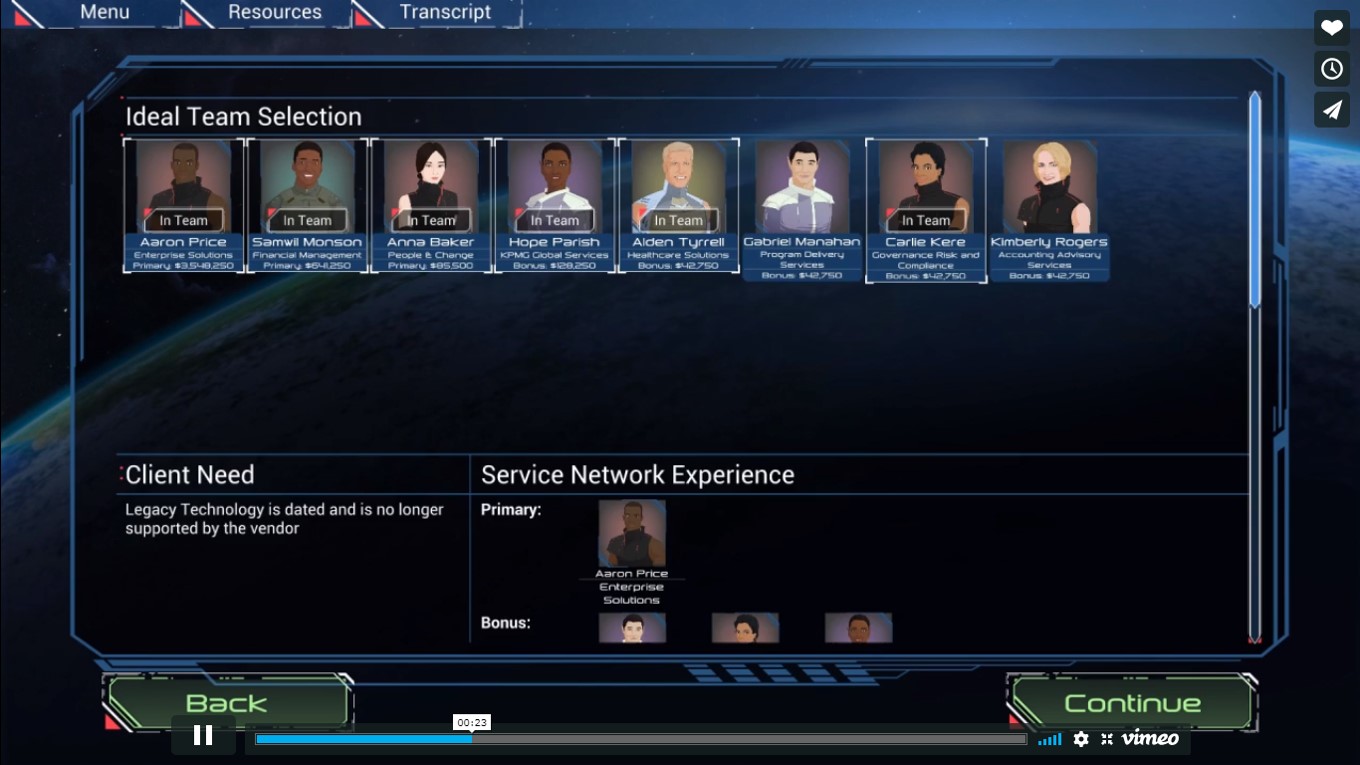This screenshot has height=765, width=1360.
Task: Click the Watch Later clock icon
Action: 1332,68
